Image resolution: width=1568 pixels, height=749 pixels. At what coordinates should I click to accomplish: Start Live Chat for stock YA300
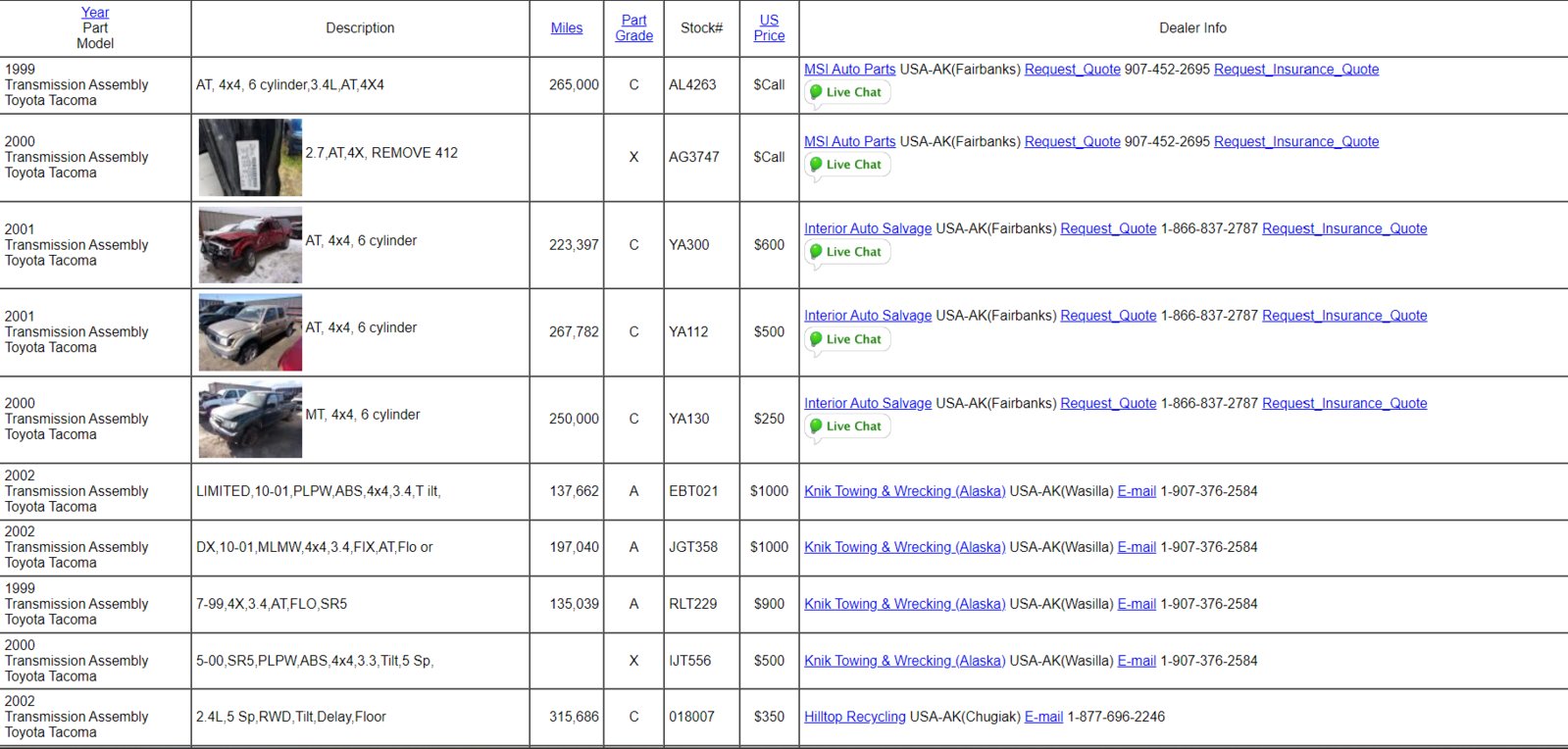pos(847,252)
